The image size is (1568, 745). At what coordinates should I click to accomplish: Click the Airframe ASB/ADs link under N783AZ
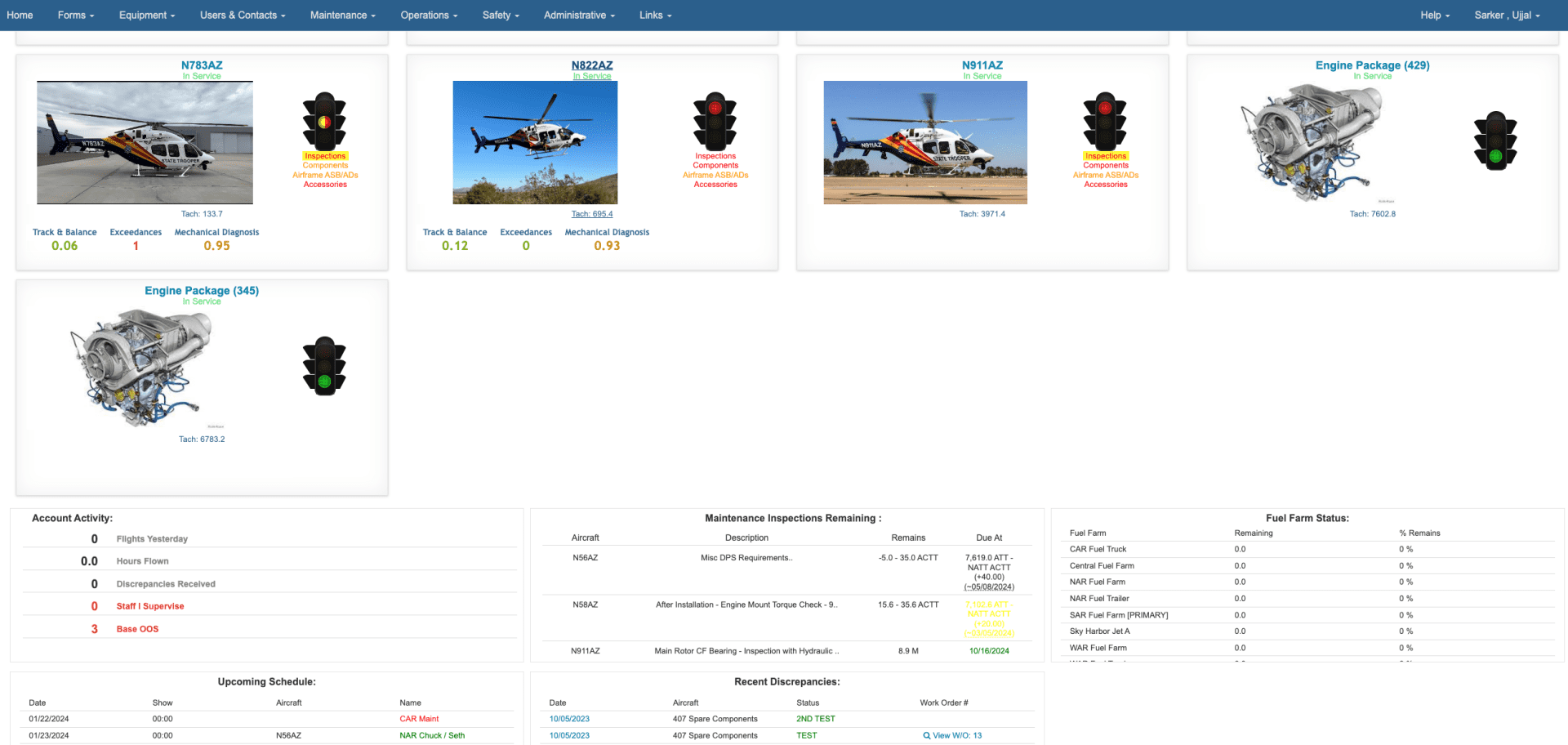tap(325, 175)
